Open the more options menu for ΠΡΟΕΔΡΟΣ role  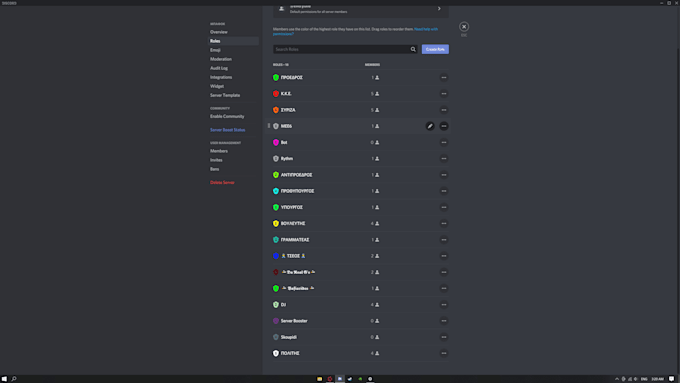tap(444, 78)
